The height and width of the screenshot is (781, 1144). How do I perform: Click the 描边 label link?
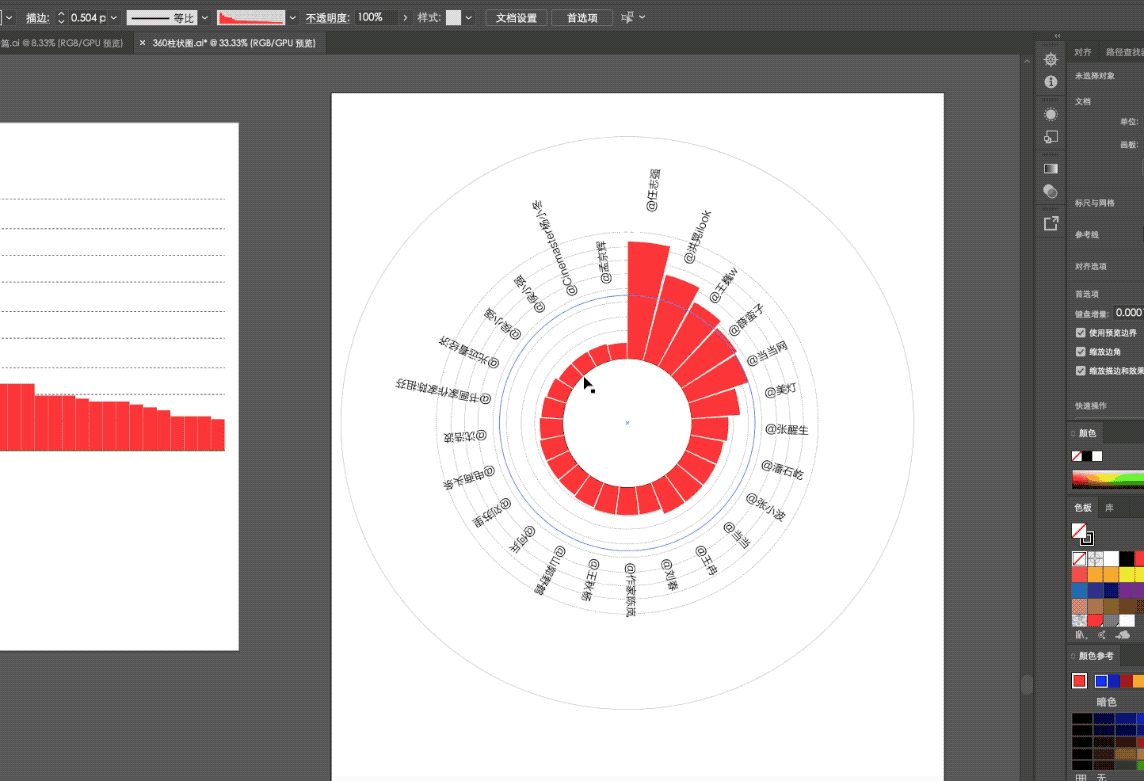[x=37, y=18]
